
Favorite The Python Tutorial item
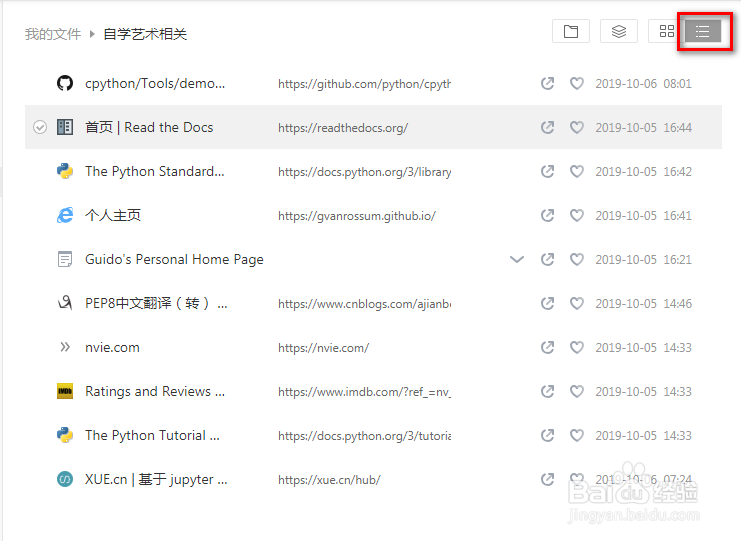pos(577,435)
